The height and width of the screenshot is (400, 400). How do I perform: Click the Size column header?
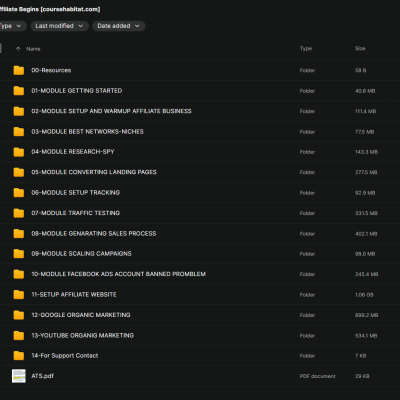(x=360, y=48)
